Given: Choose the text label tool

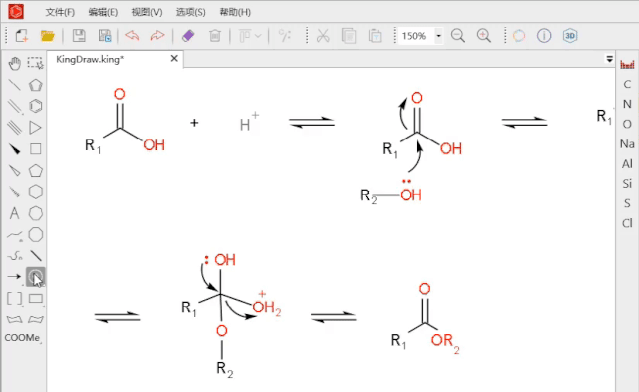Looking at the screenshot, I should [x=15, y=213].
